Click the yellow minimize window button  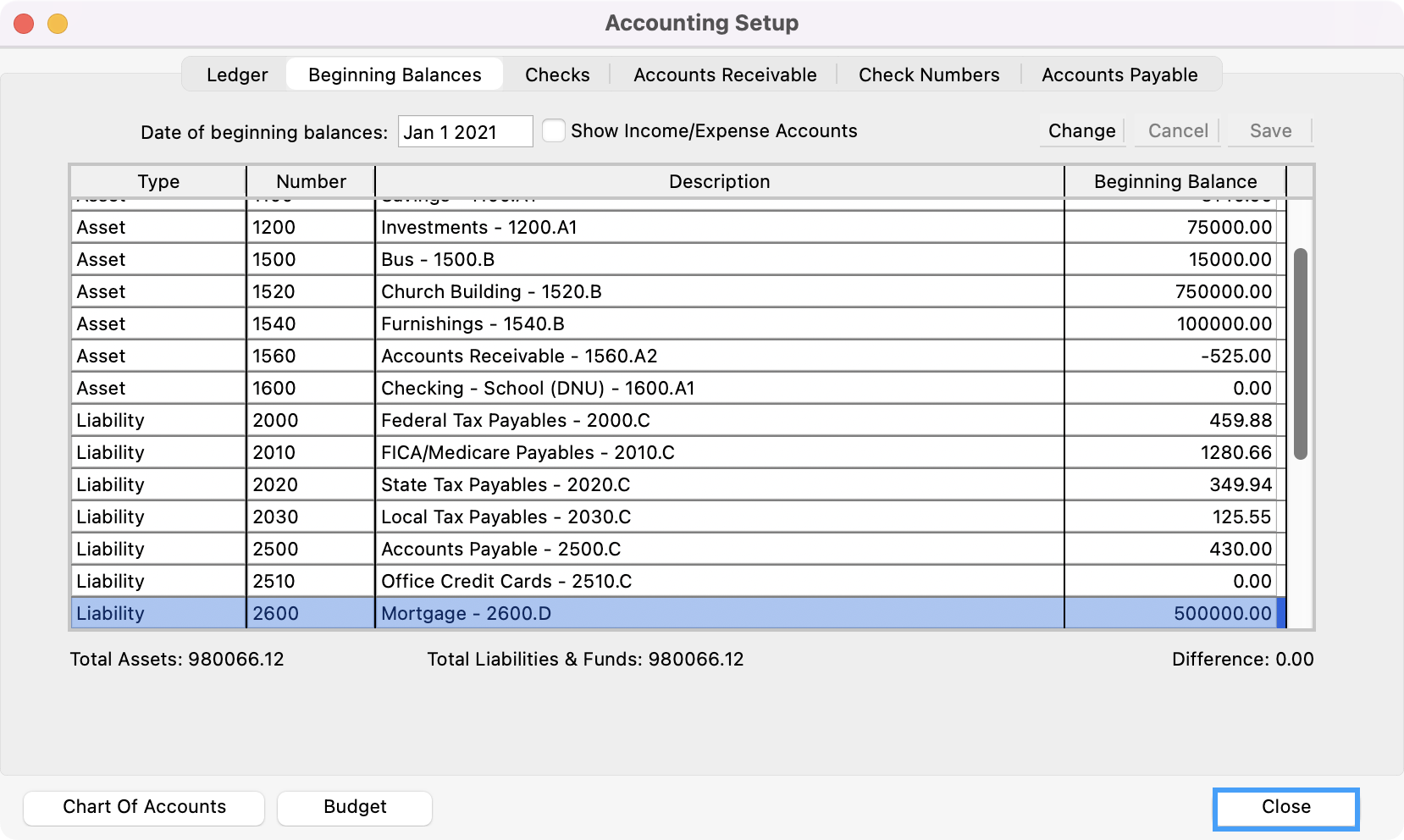pos(58,24)
